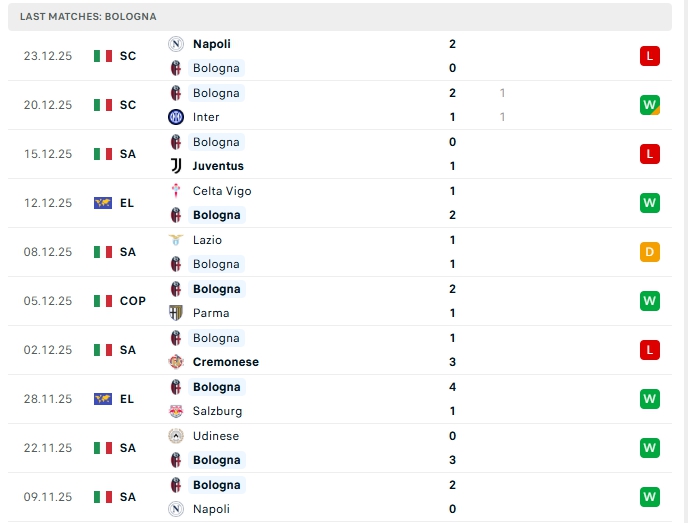Click the Parma club crest
Screen dimensions: 688x523
(176, 313)
